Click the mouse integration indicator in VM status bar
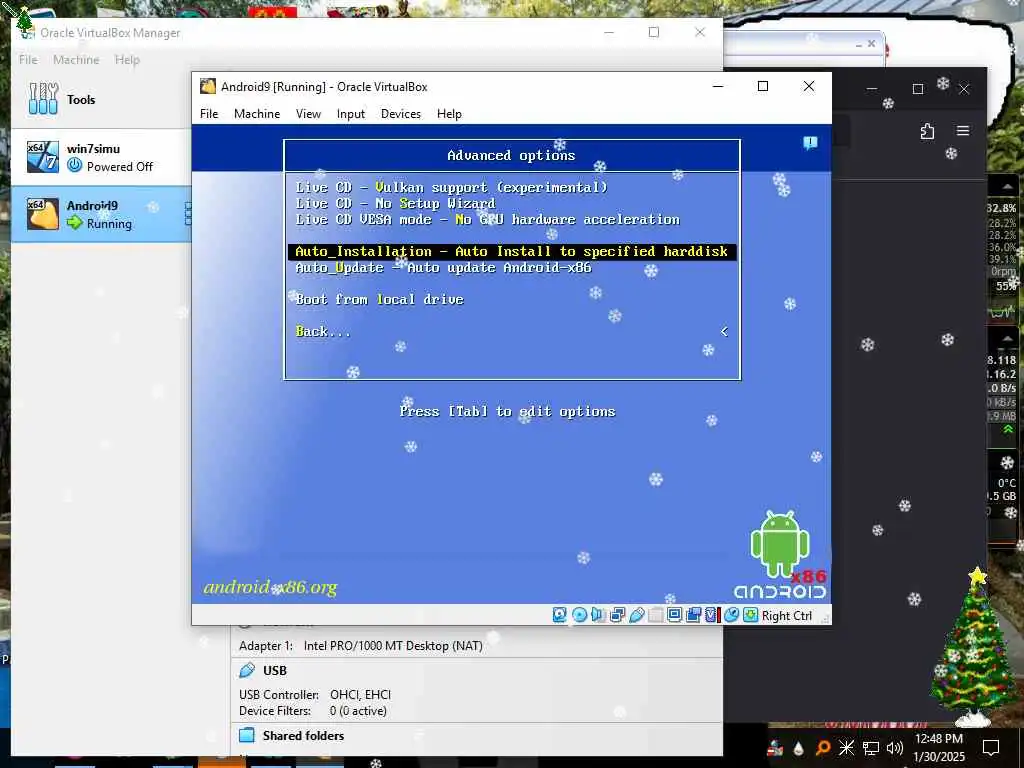 pos(731,615)
